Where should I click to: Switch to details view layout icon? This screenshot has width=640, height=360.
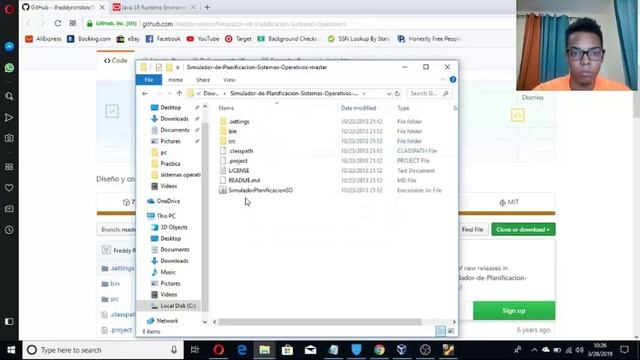coord(440,331)
